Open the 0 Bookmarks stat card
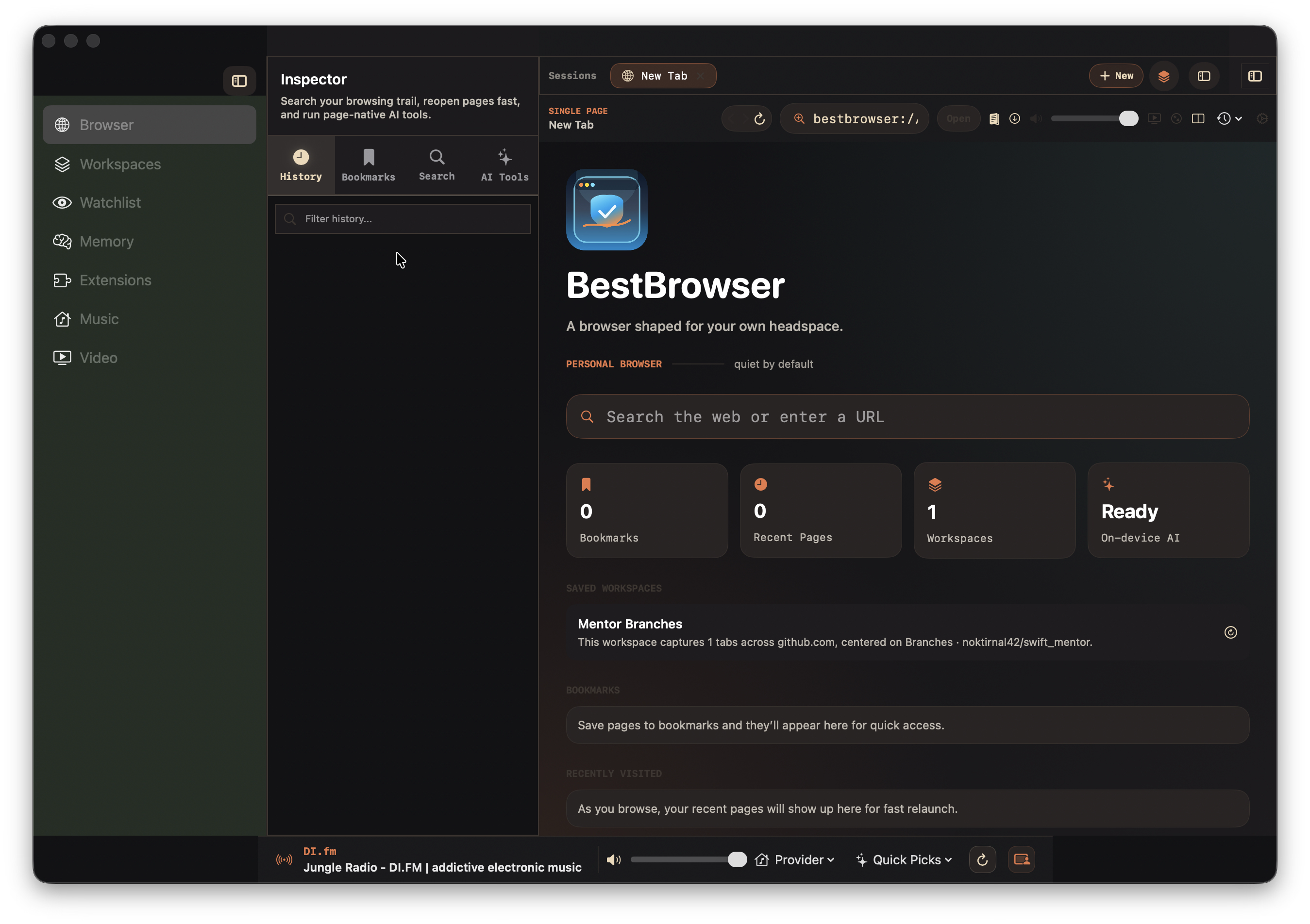1310x924 pixels. pyautogui.click(x=647, y=511)
